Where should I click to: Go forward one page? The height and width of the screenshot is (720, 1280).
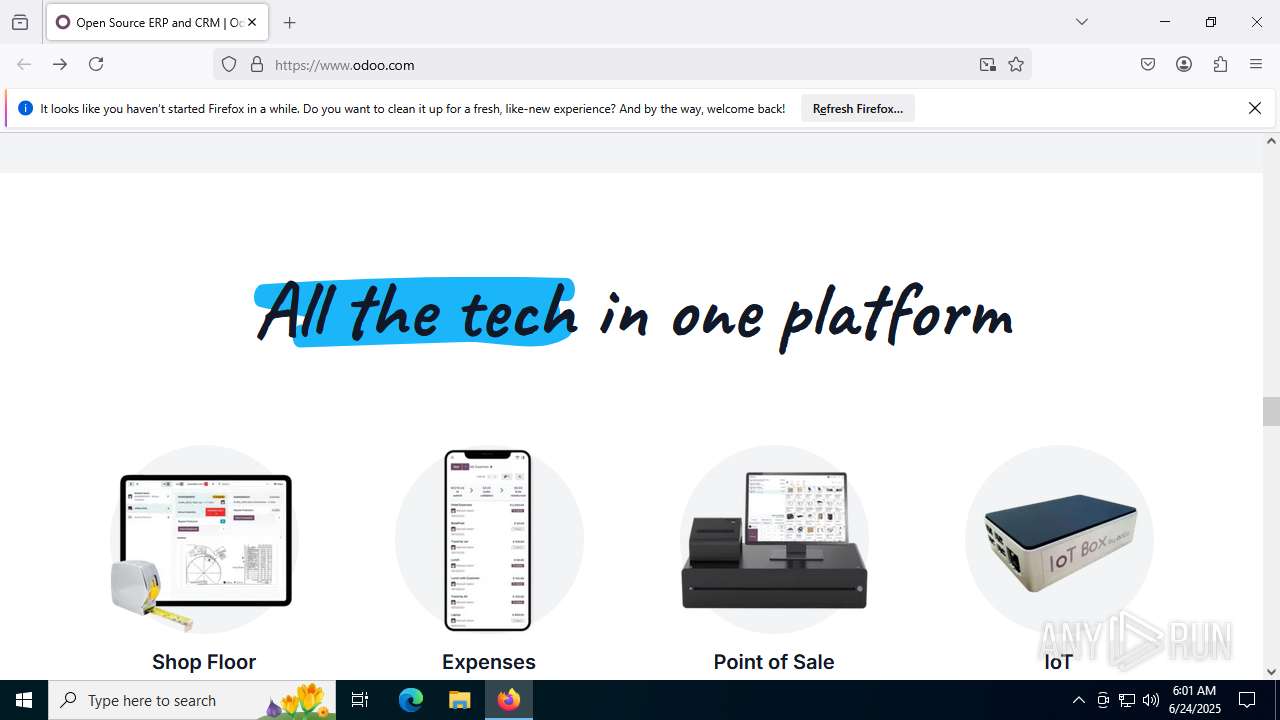point(60,64)
